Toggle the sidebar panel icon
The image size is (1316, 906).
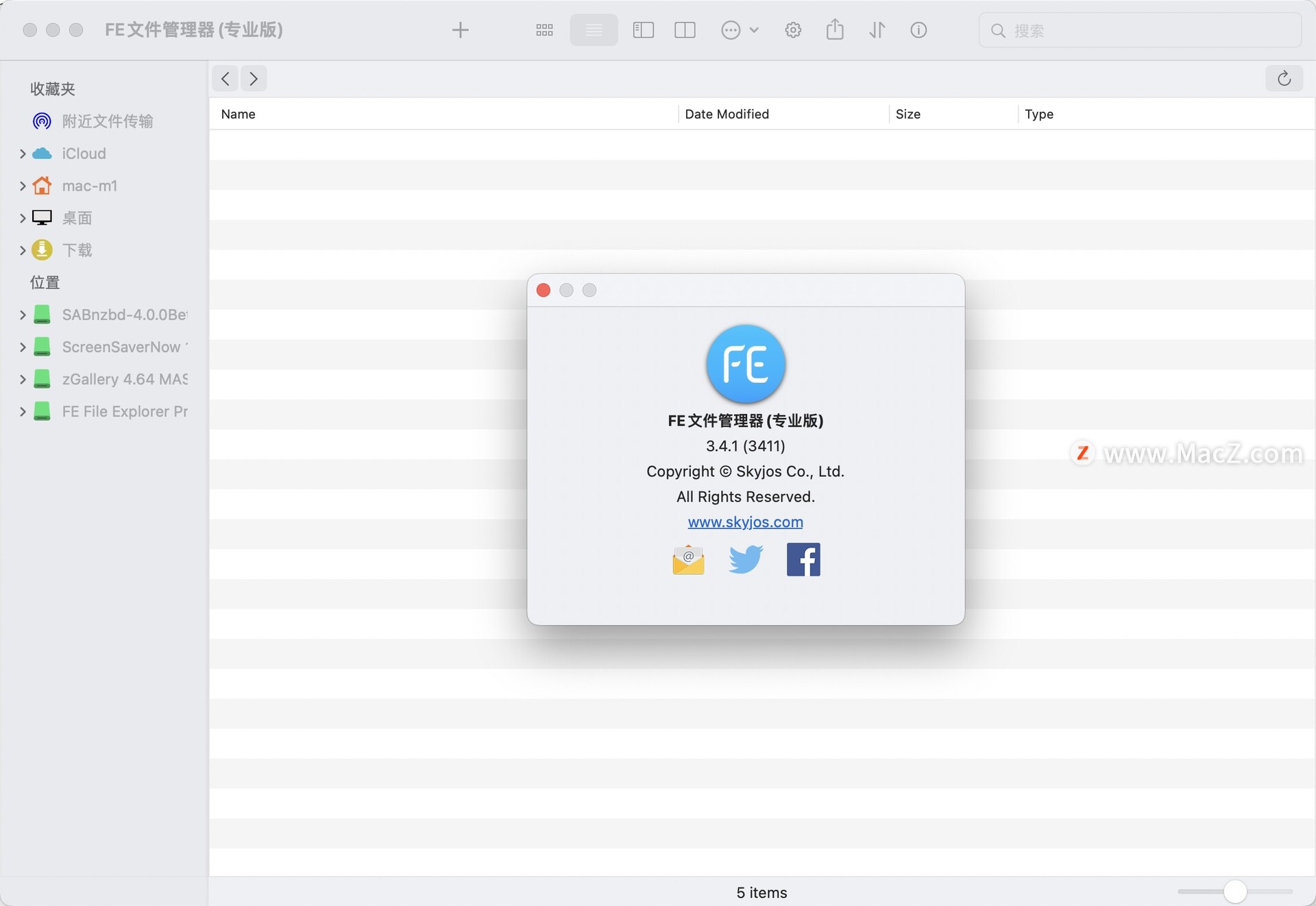[643, 30]
